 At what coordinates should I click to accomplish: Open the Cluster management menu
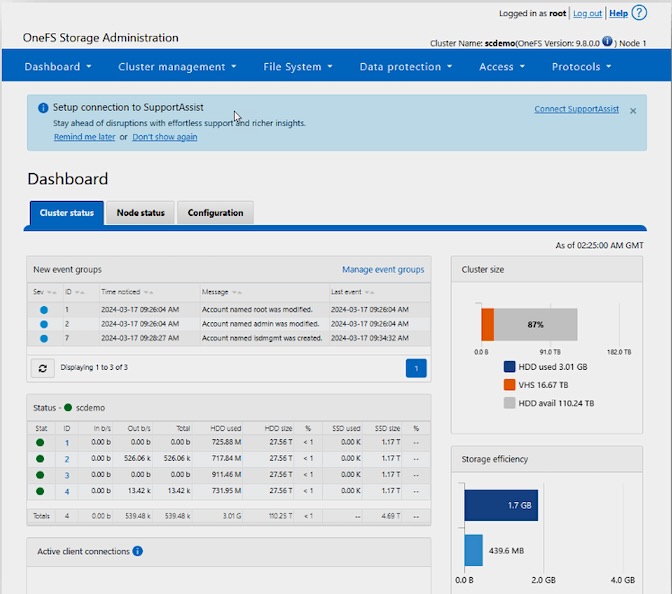(177, 66)
